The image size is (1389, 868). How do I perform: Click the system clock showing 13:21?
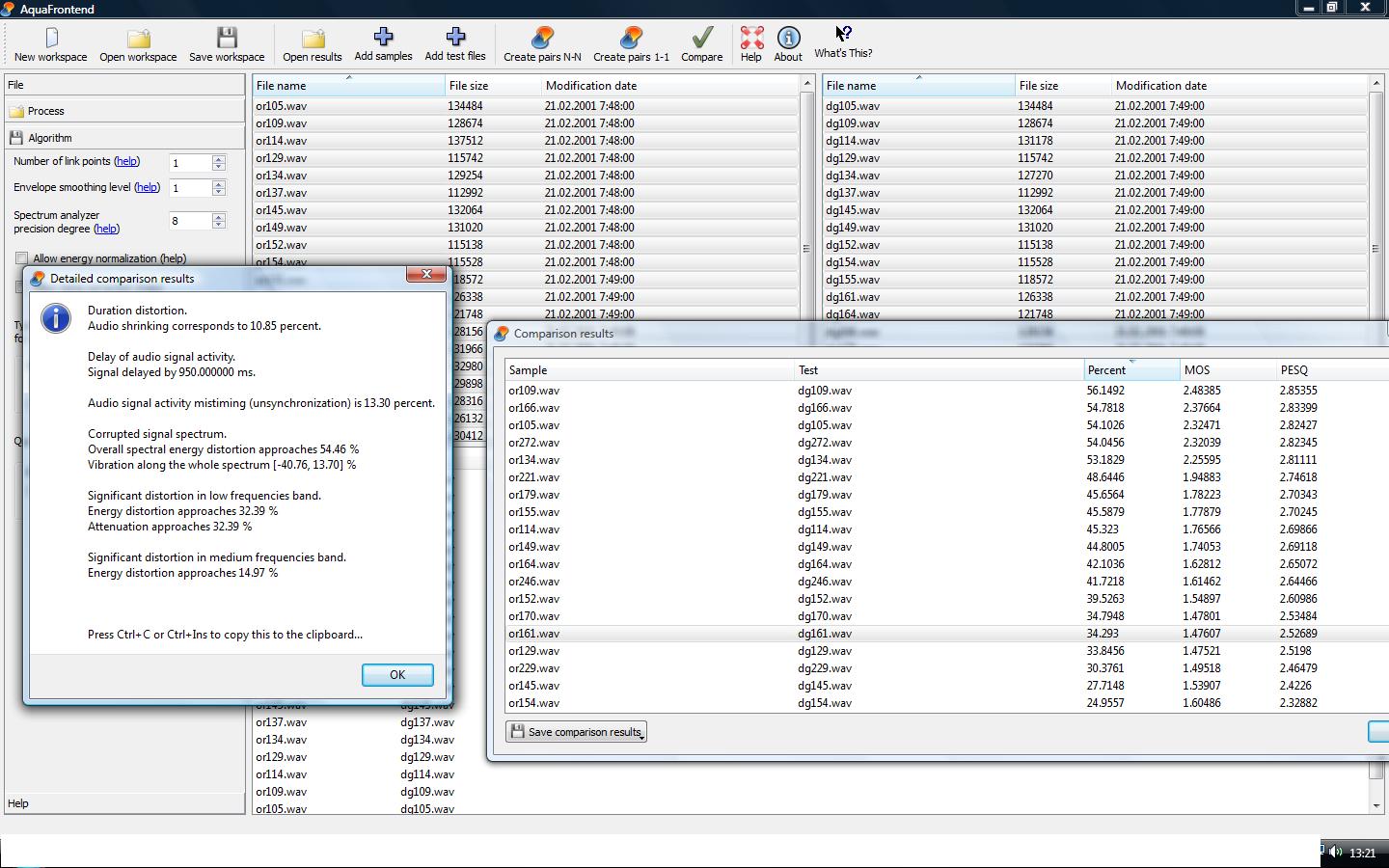(1362, 853)
